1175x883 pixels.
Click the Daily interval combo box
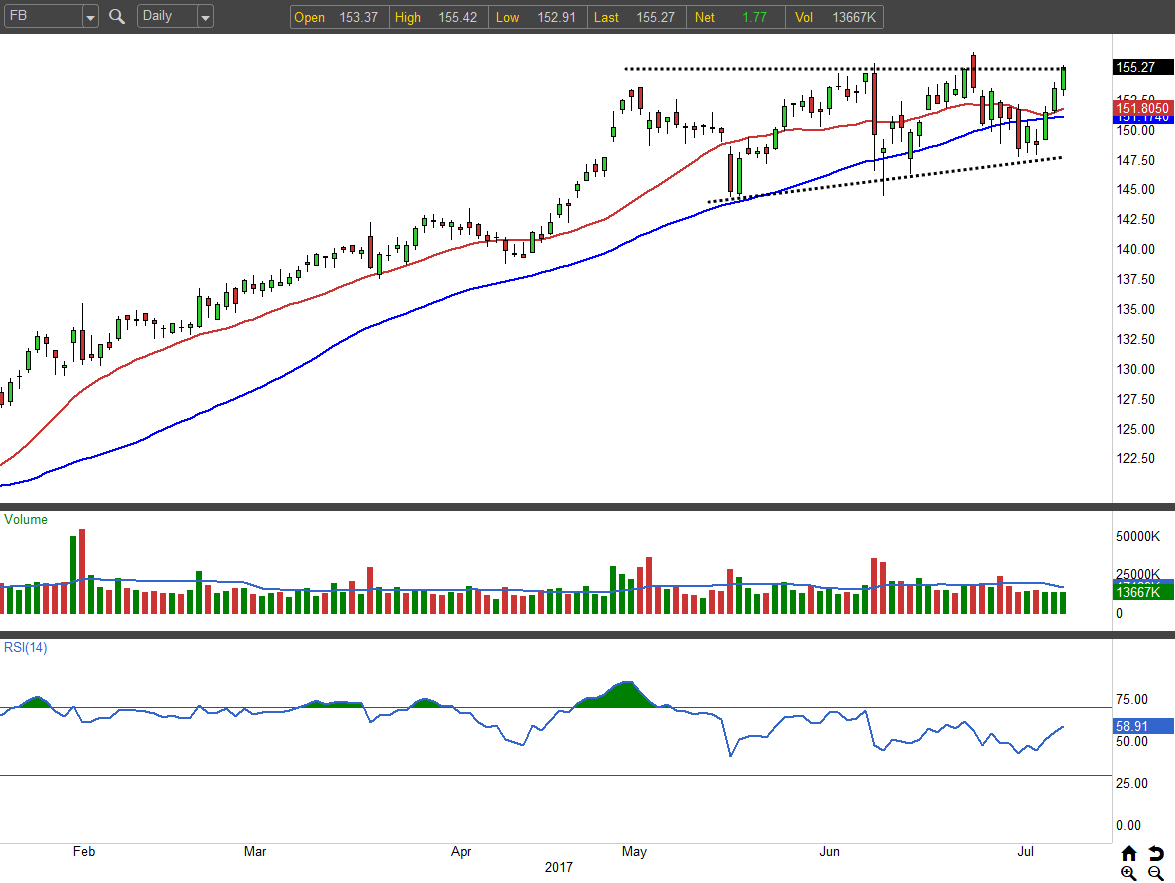pos(166,17)
